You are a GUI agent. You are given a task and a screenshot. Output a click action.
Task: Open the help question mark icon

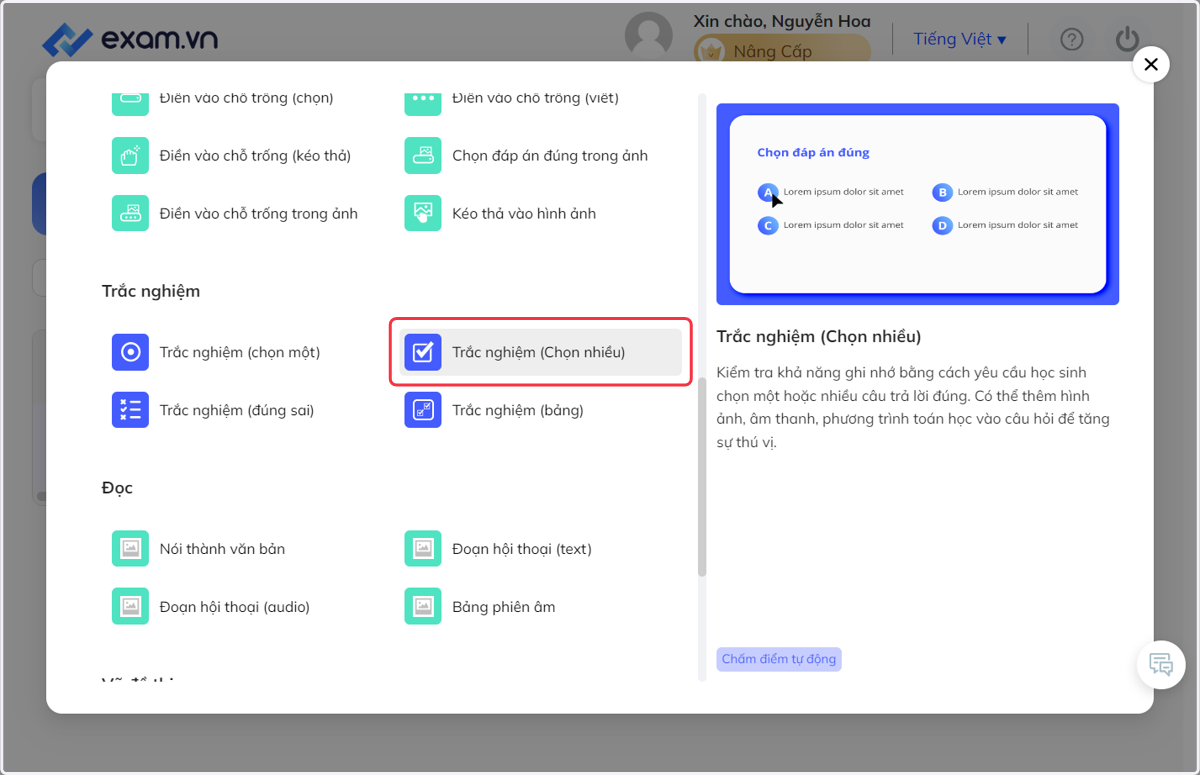point(1072,40)
